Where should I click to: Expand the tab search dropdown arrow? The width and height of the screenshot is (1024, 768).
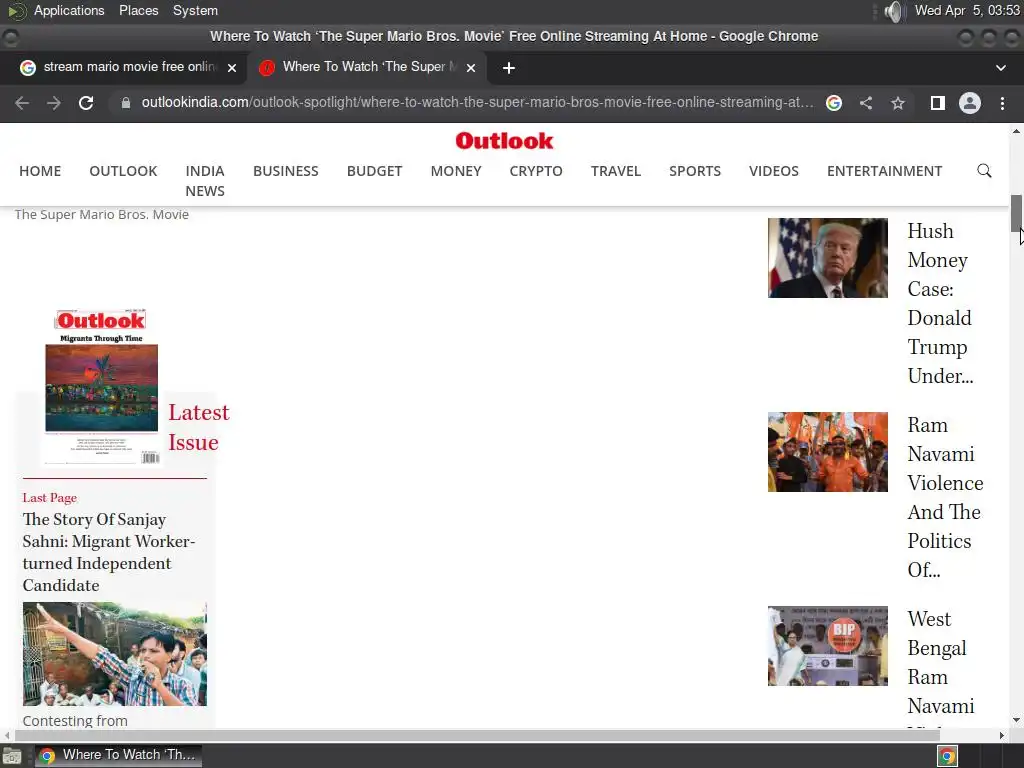click(1000, 68)
